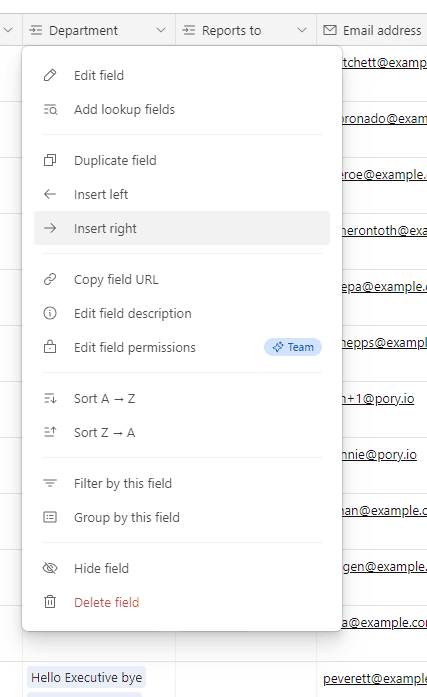This screenshot has height=697, width=427.
Task: Click the trash icon next to Delete field
Action: tap(50, 602)
